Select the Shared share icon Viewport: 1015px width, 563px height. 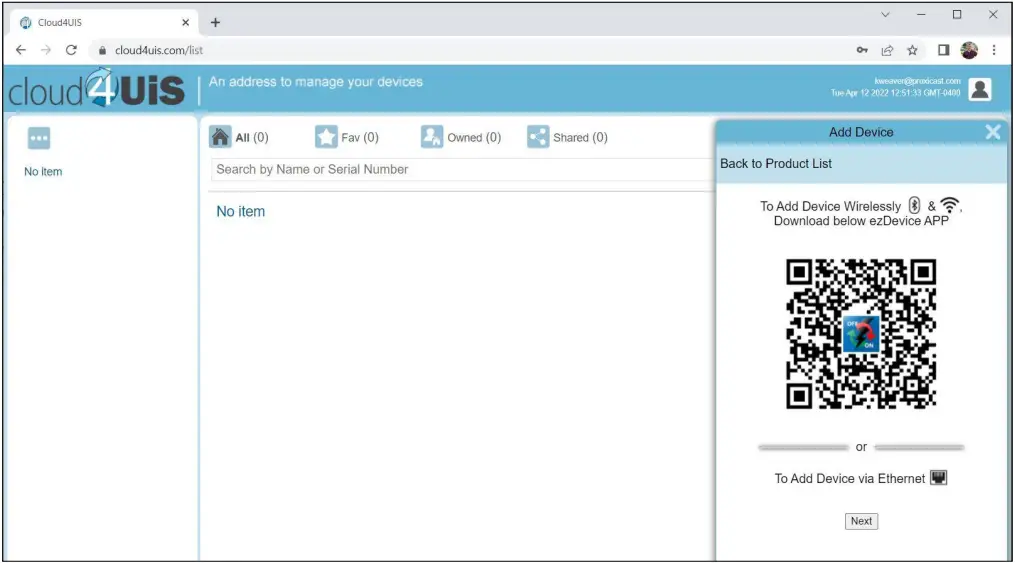pyautogui.click(x=538, y=137)
